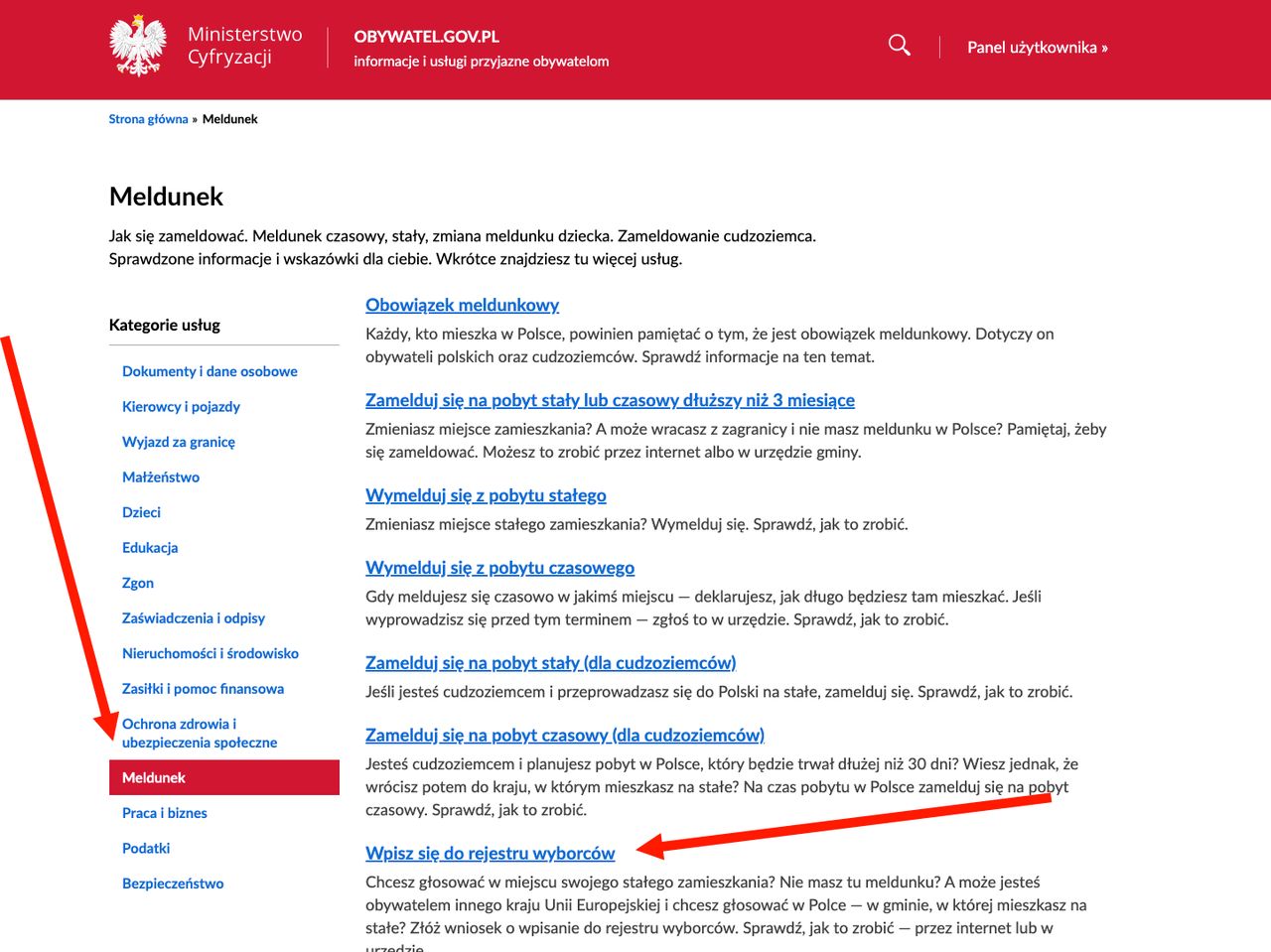Click Ministerstwo Cyfryzacji header text

pos(245,46)
